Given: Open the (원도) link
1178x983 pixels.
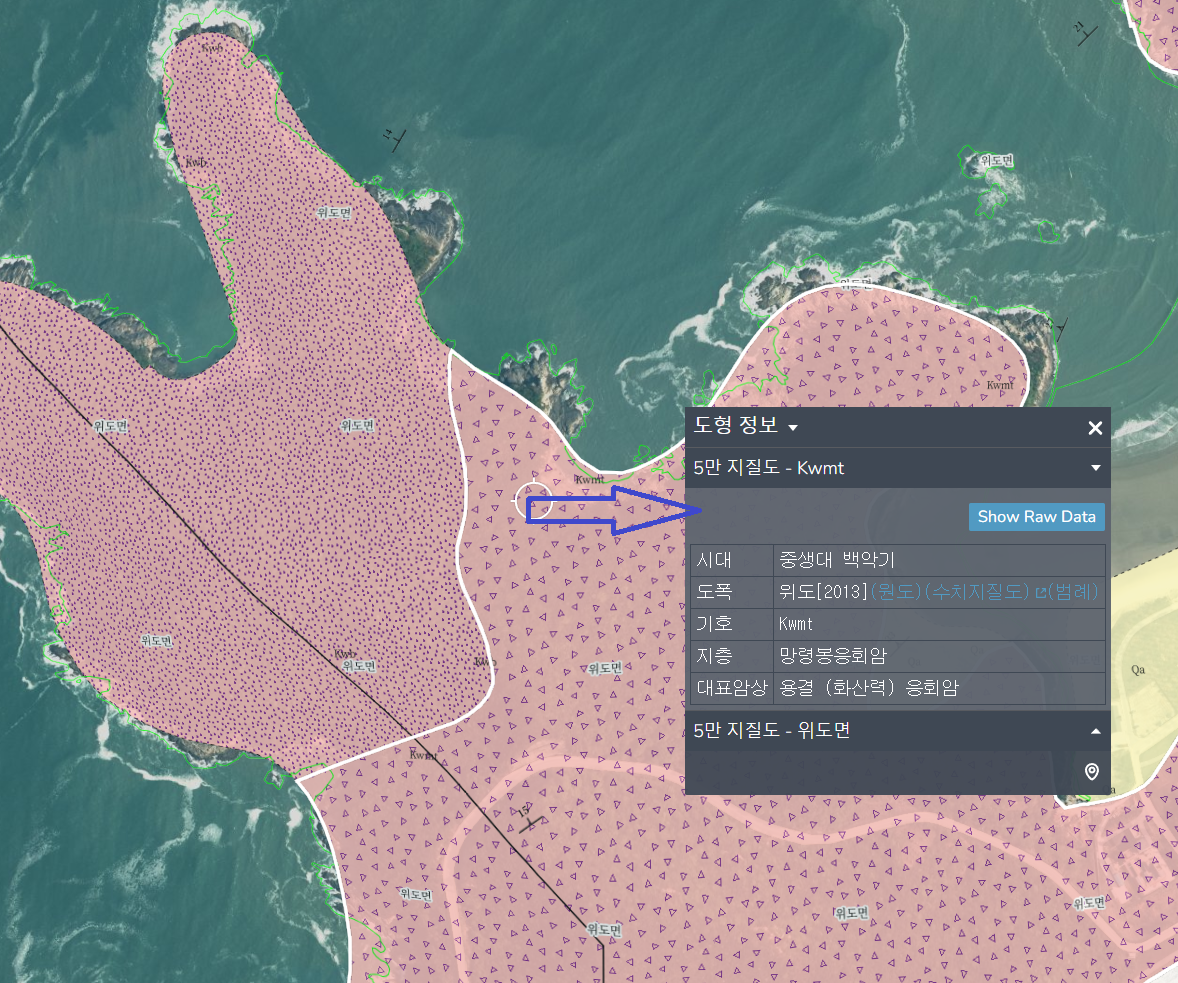Looking at the screenshot, I should (896, 591).
